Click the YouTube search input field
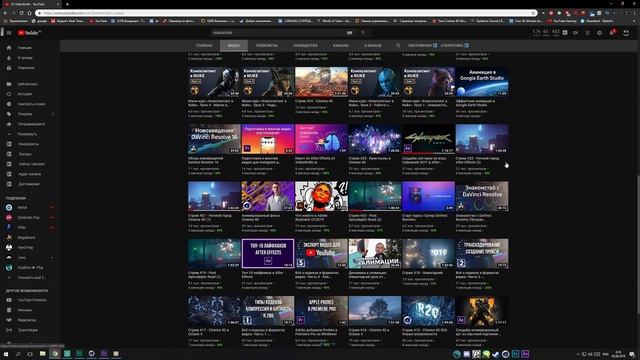This screenshot has width=640, height=360. [279, 33]
